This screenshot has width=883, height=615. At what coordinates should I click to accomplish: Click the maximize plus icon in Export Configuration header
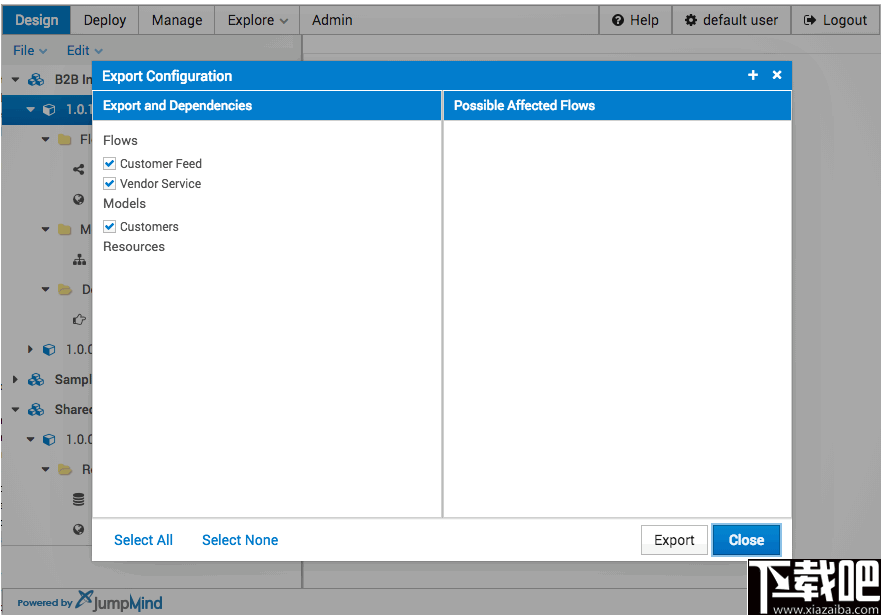(753, 76)
